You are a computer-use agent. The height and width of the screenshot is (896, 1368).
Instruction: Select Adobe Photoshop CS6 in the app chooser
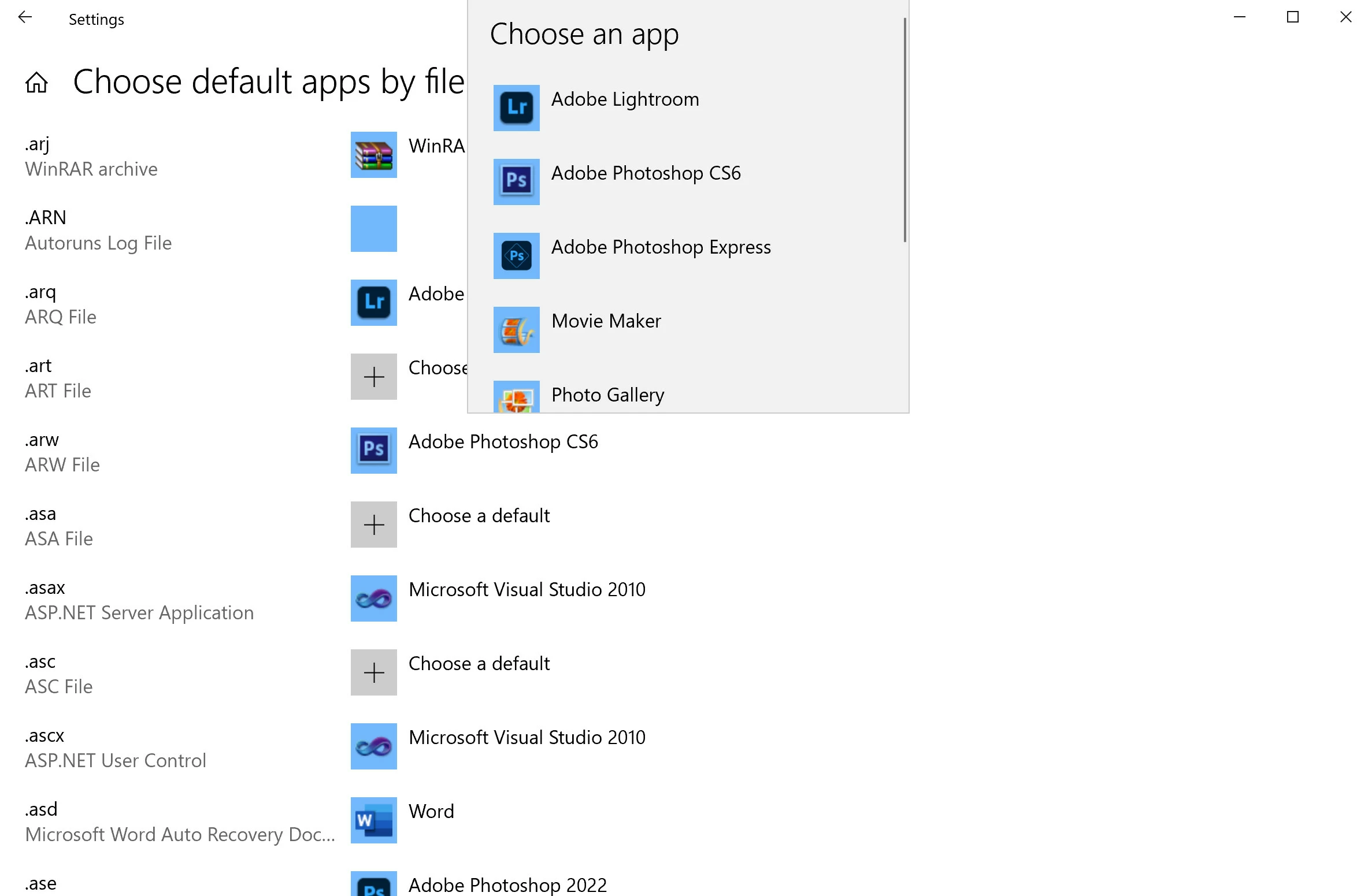coord(645,173)
